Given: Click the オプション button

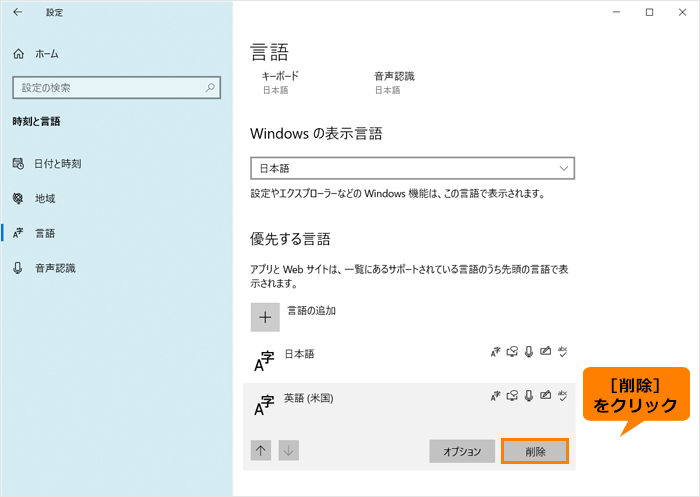Looking at the screenshot, I should click(x=462, y=451).
